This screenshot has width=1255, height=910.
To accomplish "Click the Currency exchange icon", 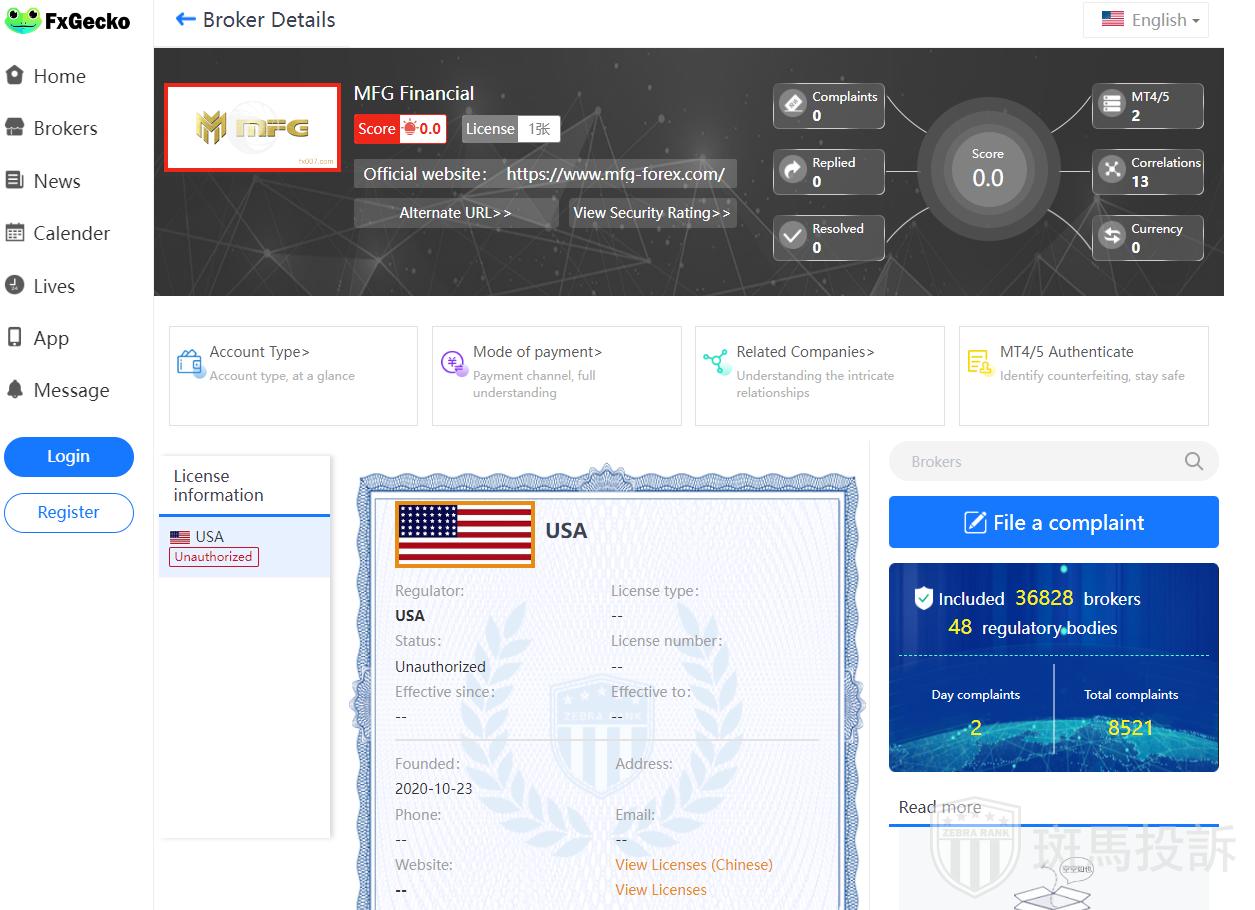I will (1112, 237).
